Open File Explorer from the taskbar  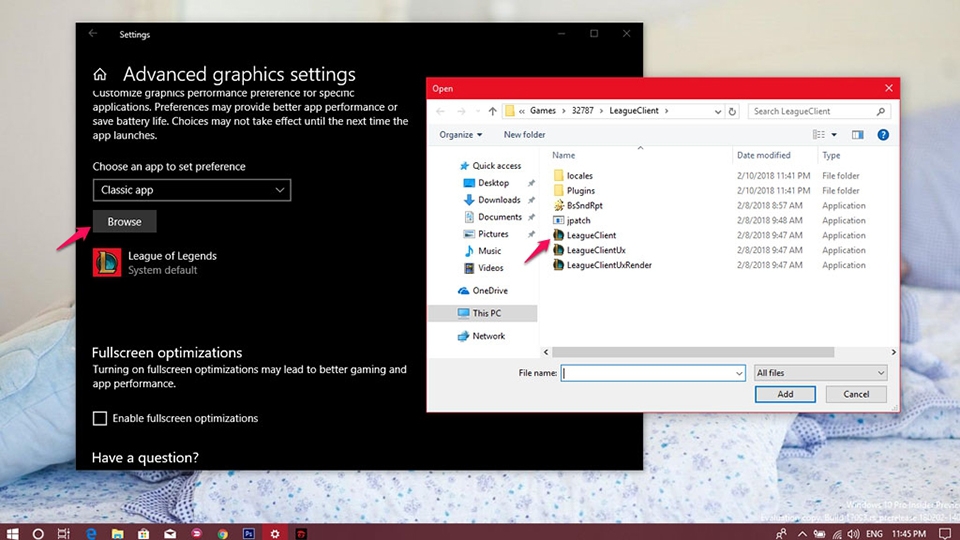pyautogui.click(x=117, y=534)
